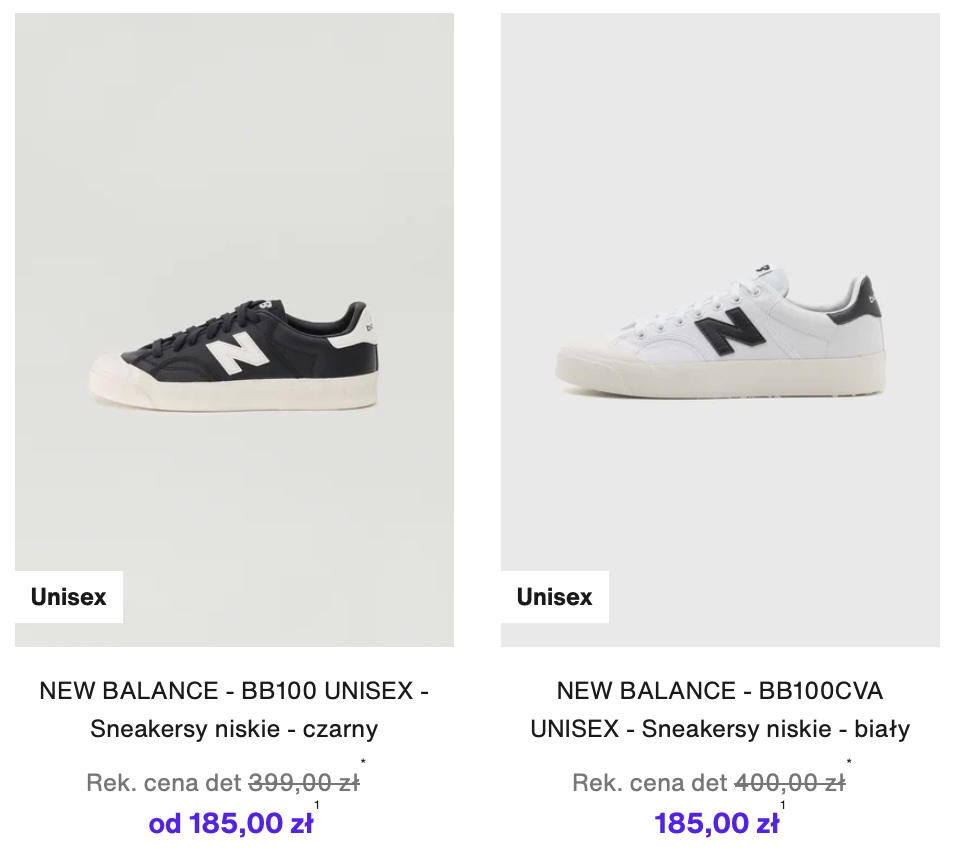The image size is (954, 860).
Task: Click the 'od 185,00 zł' sale price
Action: pos(231,824)
